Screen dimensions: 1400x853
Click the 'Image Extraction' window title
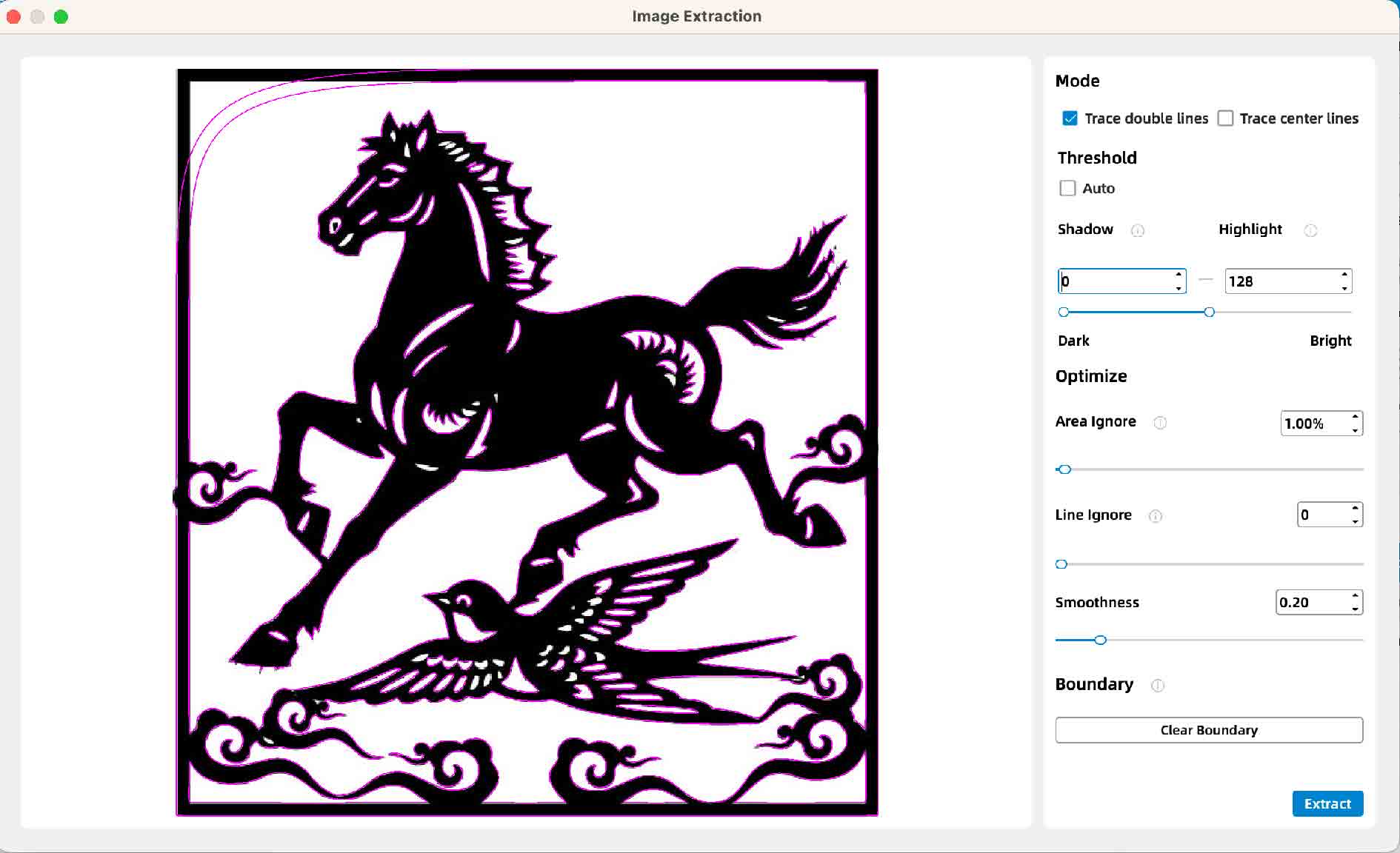coord(696,16)
